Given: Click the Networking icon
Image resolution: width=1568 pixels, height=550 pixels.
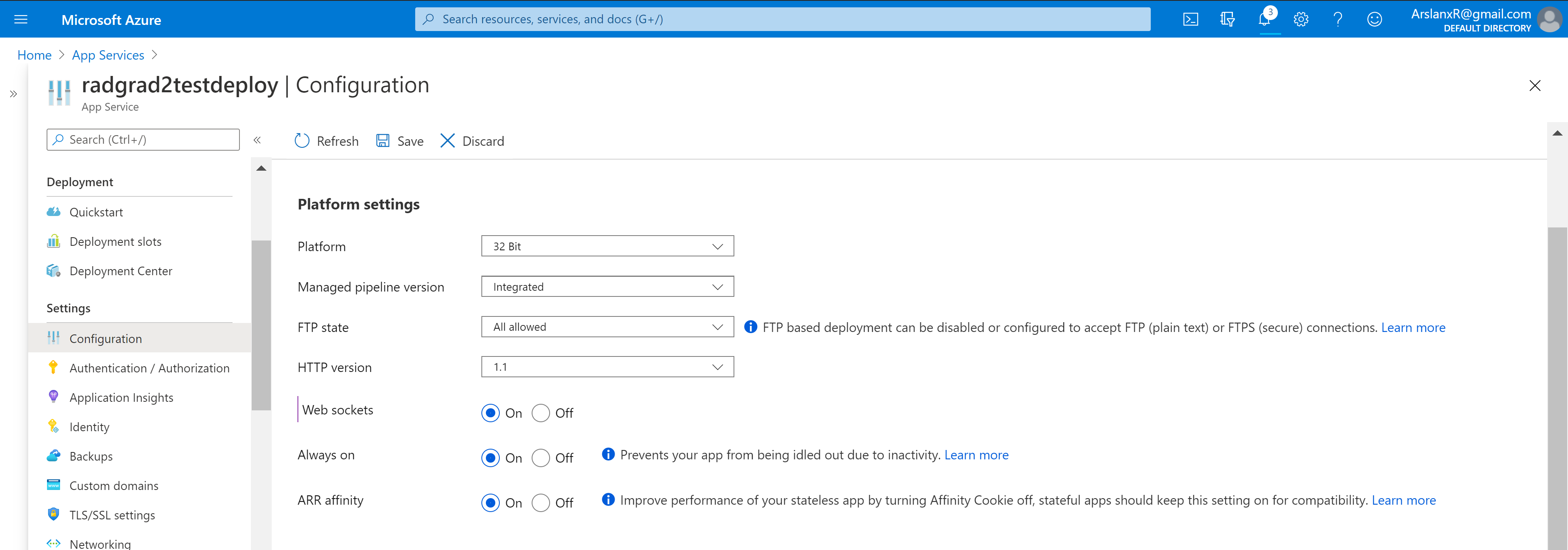Looking at the screenshot, I should point(54,543).
